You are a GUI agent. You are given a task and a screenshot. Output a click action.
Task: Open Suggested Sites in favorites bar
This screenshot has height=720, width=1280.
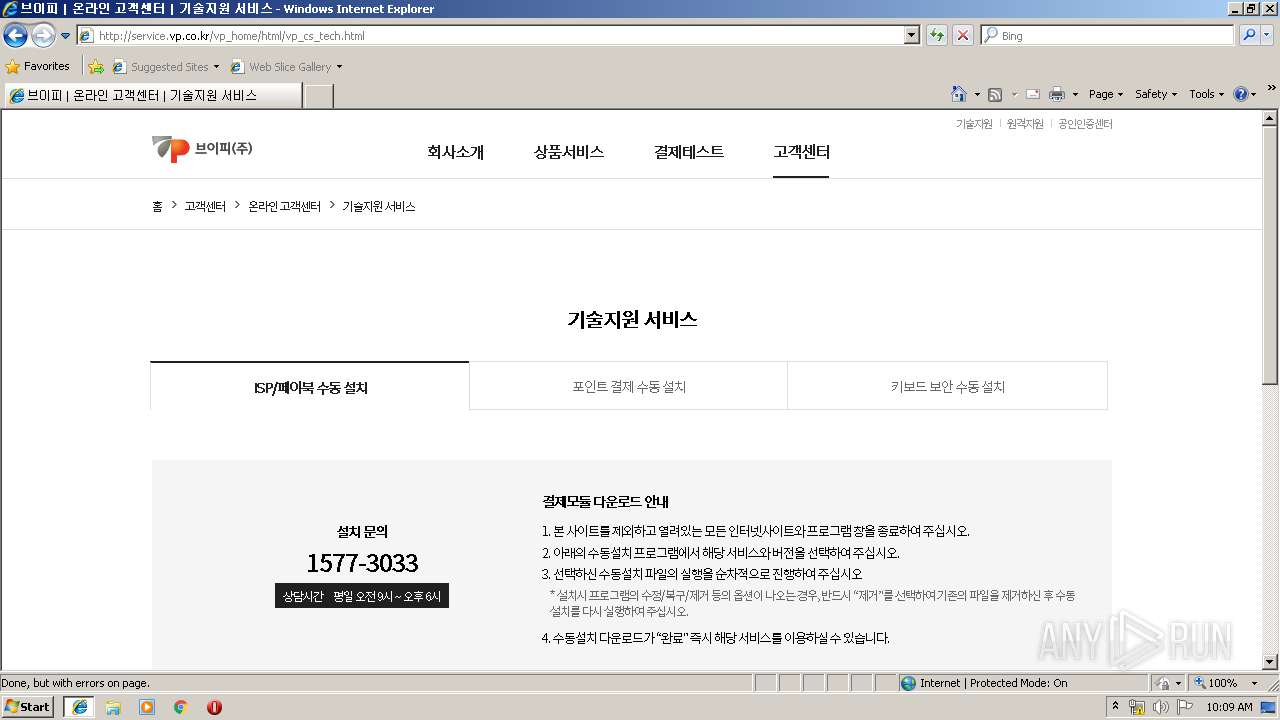click(x=165, y=67)
